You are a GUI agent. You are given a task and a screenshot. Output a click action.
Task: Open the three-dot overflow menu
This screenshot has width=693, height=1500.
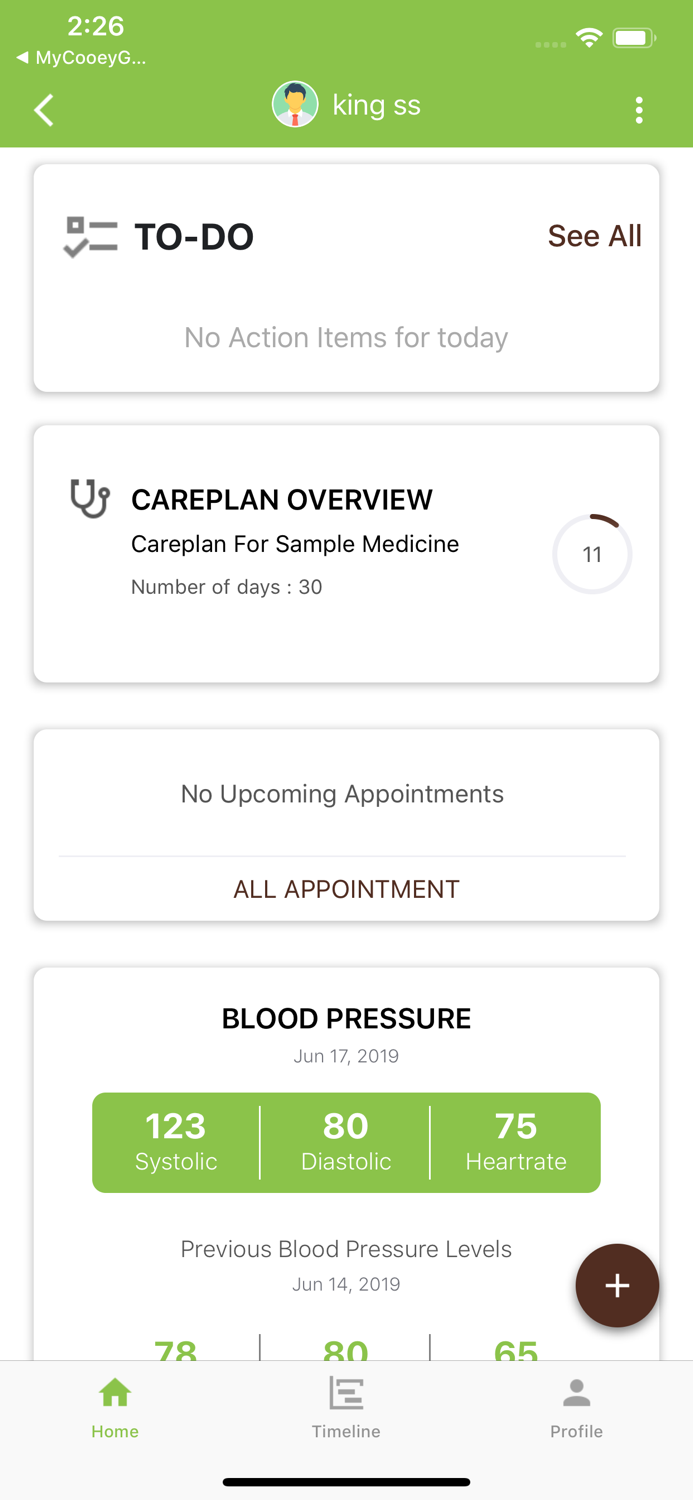(639, 110)
